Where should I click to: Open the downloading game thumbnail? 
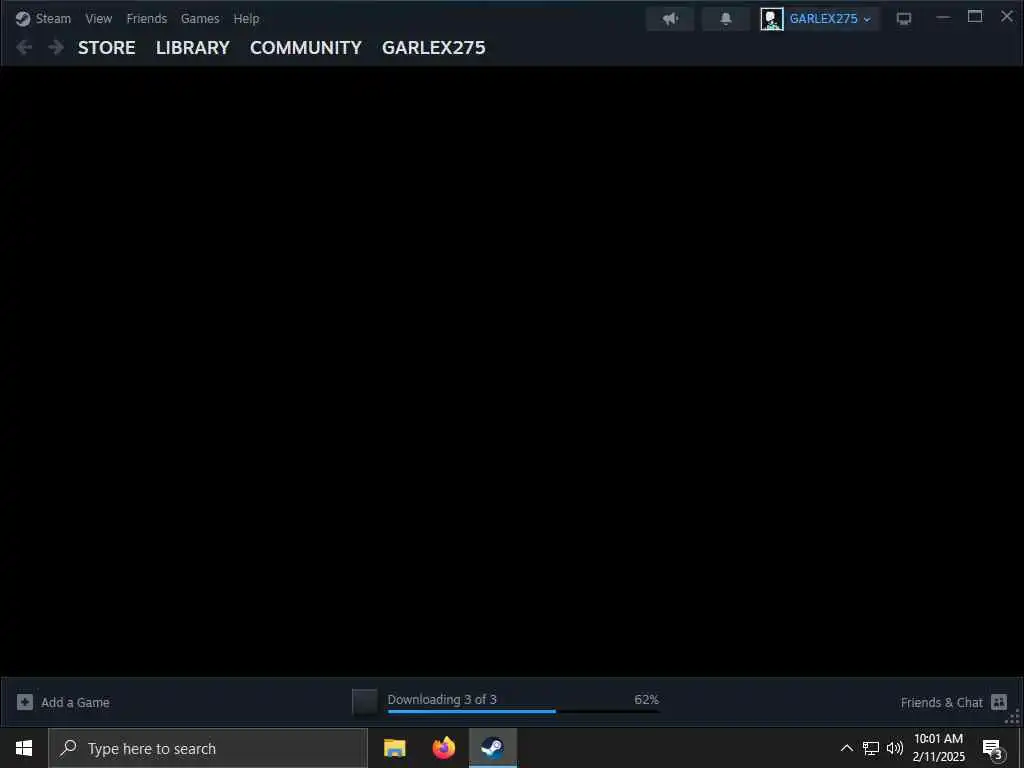pos(365,702)
